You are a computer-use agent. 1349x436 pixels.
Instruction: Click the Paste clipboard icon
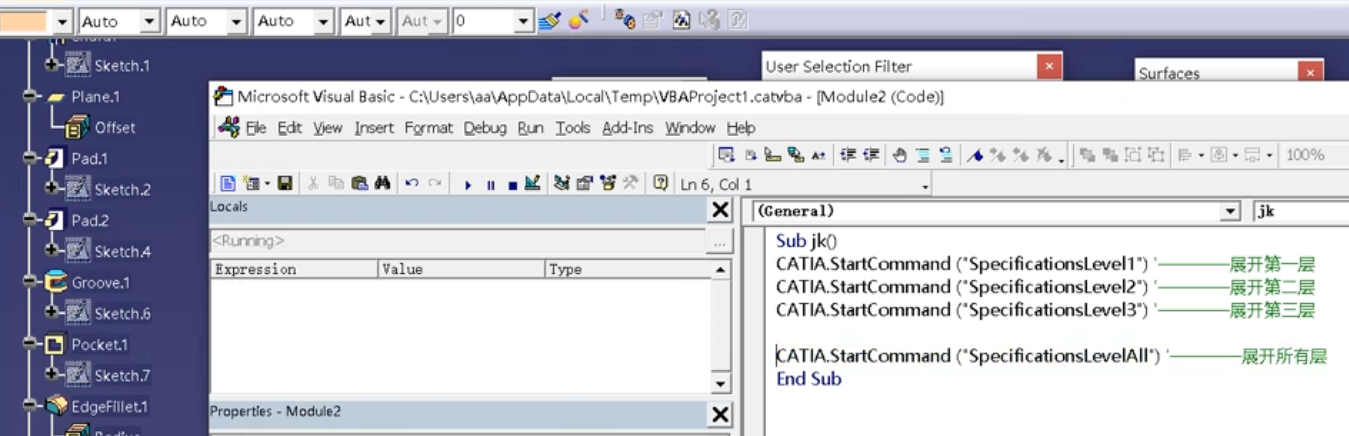(359, 183)
